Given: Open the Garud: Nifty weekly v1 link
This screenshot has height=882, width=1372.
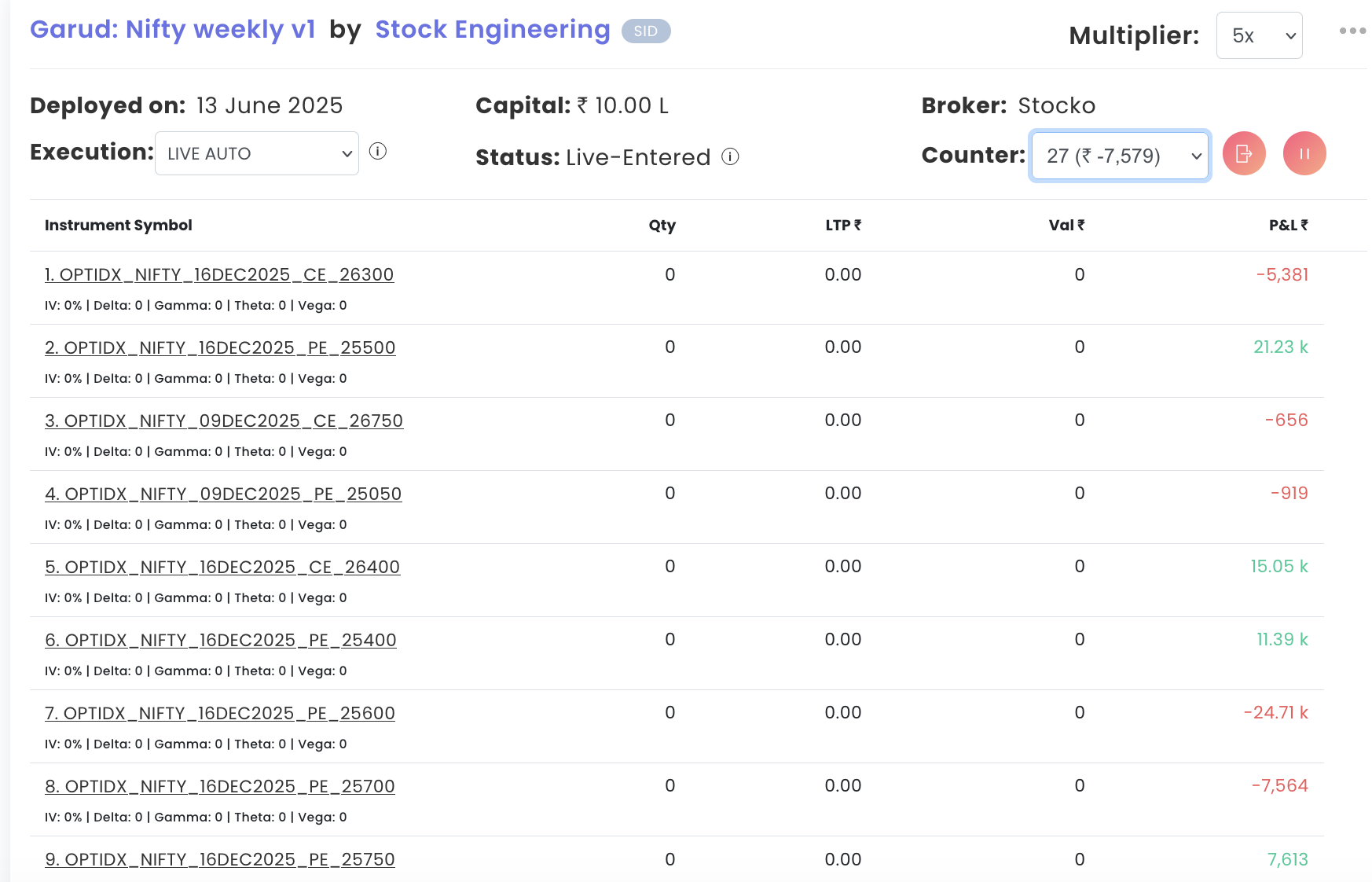Looking at the screenshot, I should tap(173, 30).
